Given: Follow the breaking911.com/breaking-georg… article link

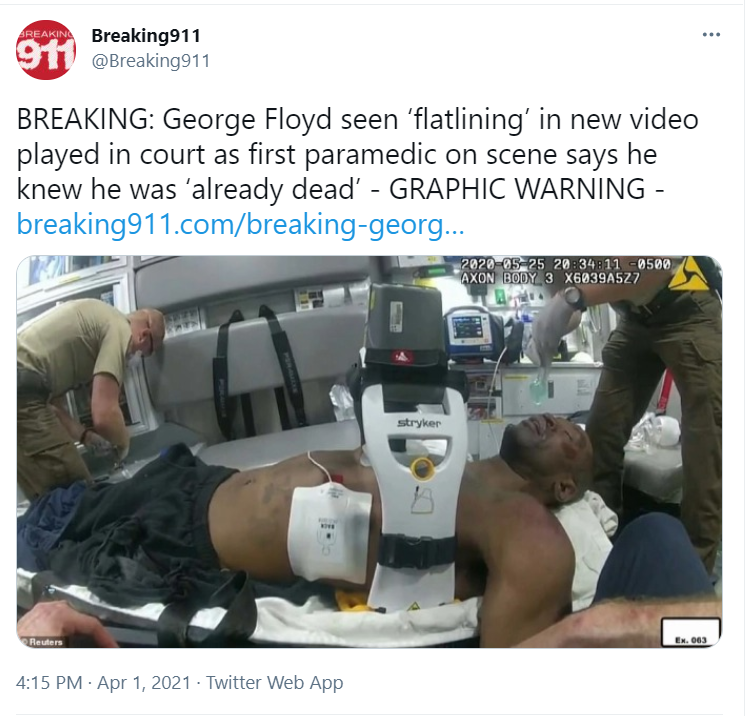Looking at the screenshot, I should click(240, 224).
